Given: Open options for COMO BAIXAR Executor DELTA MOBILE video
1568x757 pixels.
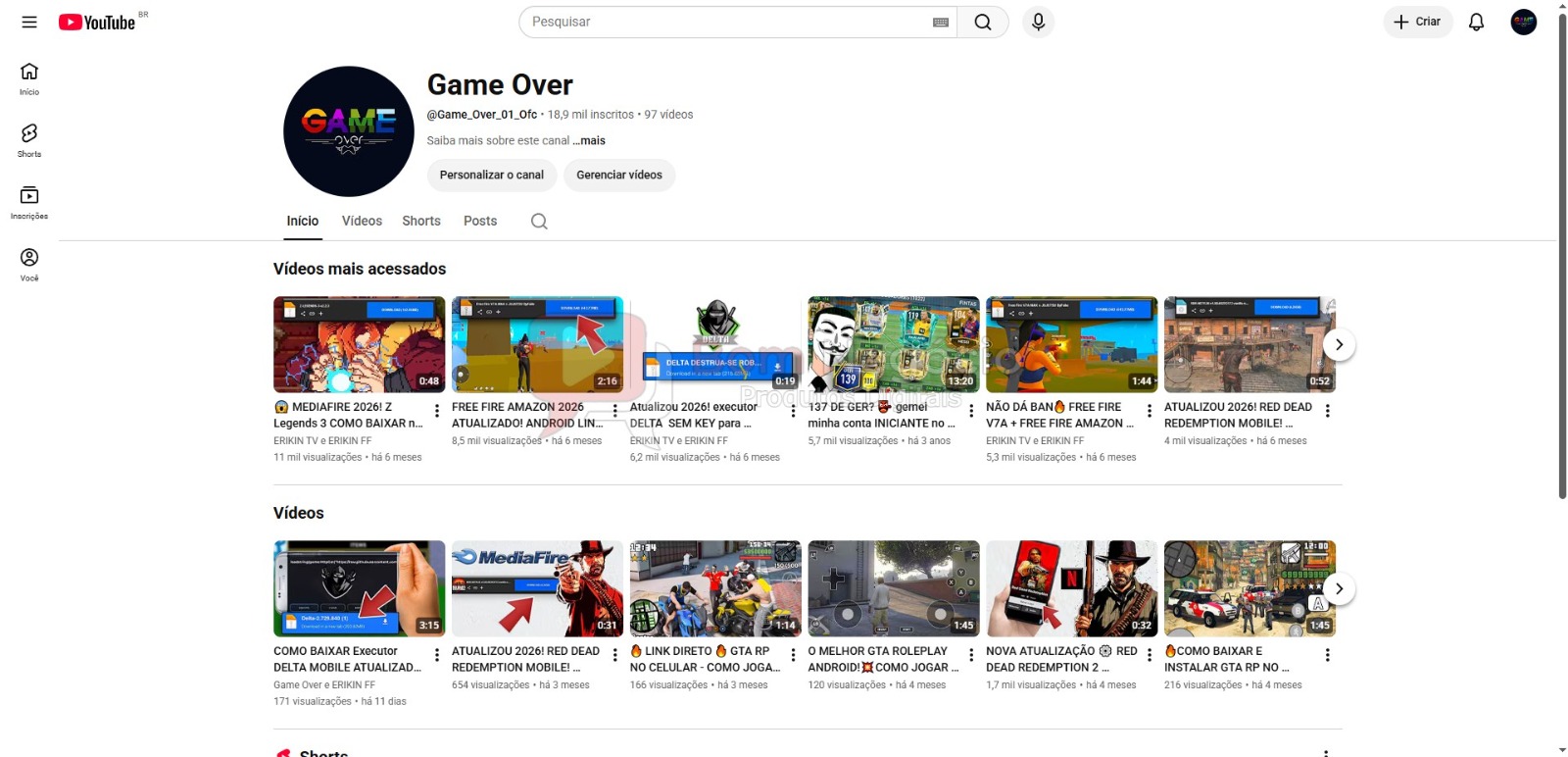Looking at the screenshot, I should (x=437, y=655).
